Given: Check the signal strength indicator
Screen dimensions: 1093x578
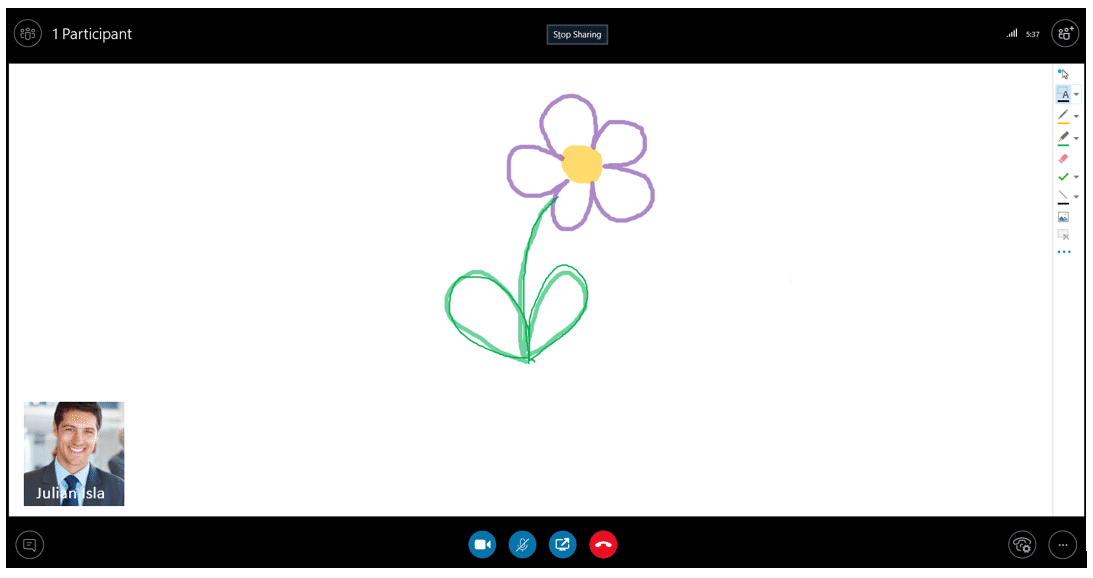Looking at the screenshot, I should (x=1011, y=33).
